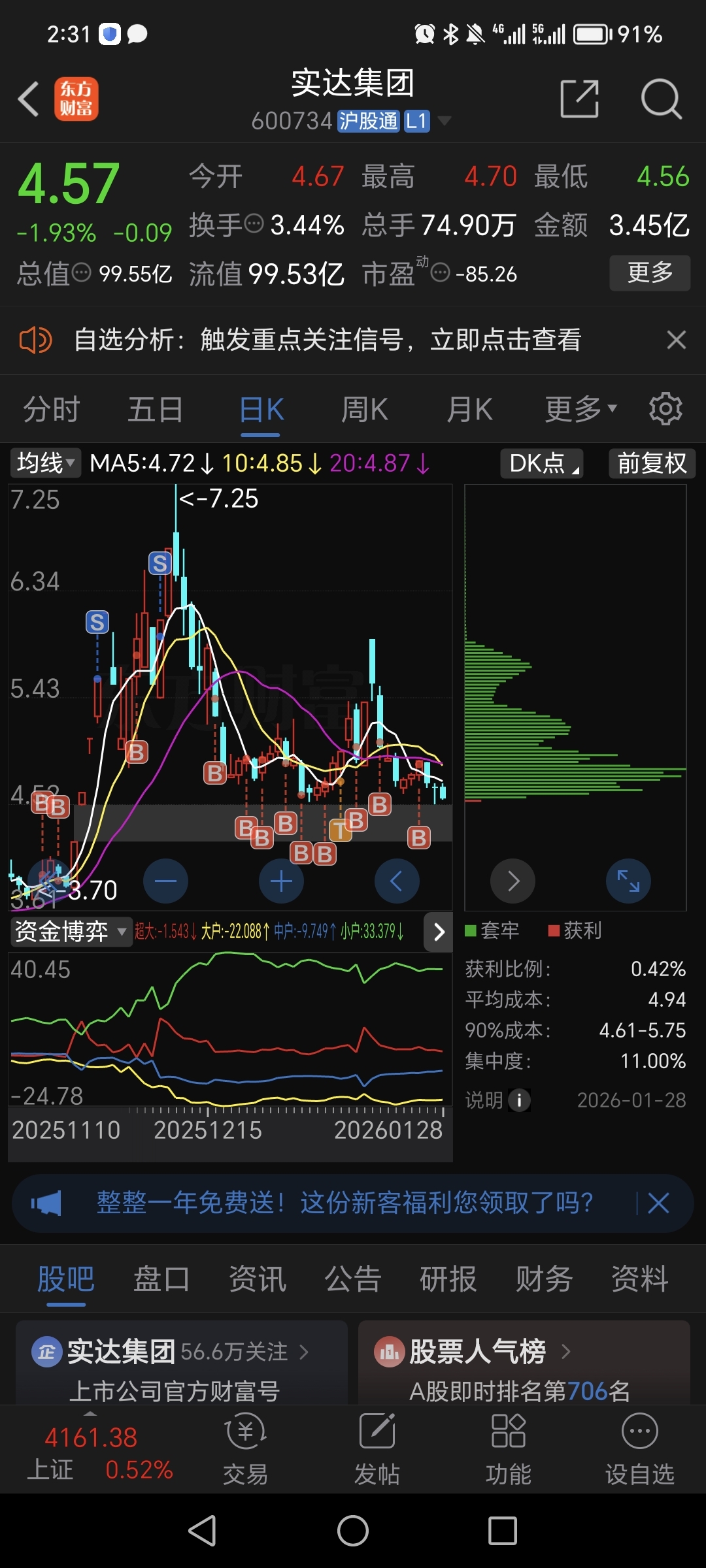This screenshot has width=706, height=1568.
Task: Open chart settings gear icon
Action: (665, 409)
